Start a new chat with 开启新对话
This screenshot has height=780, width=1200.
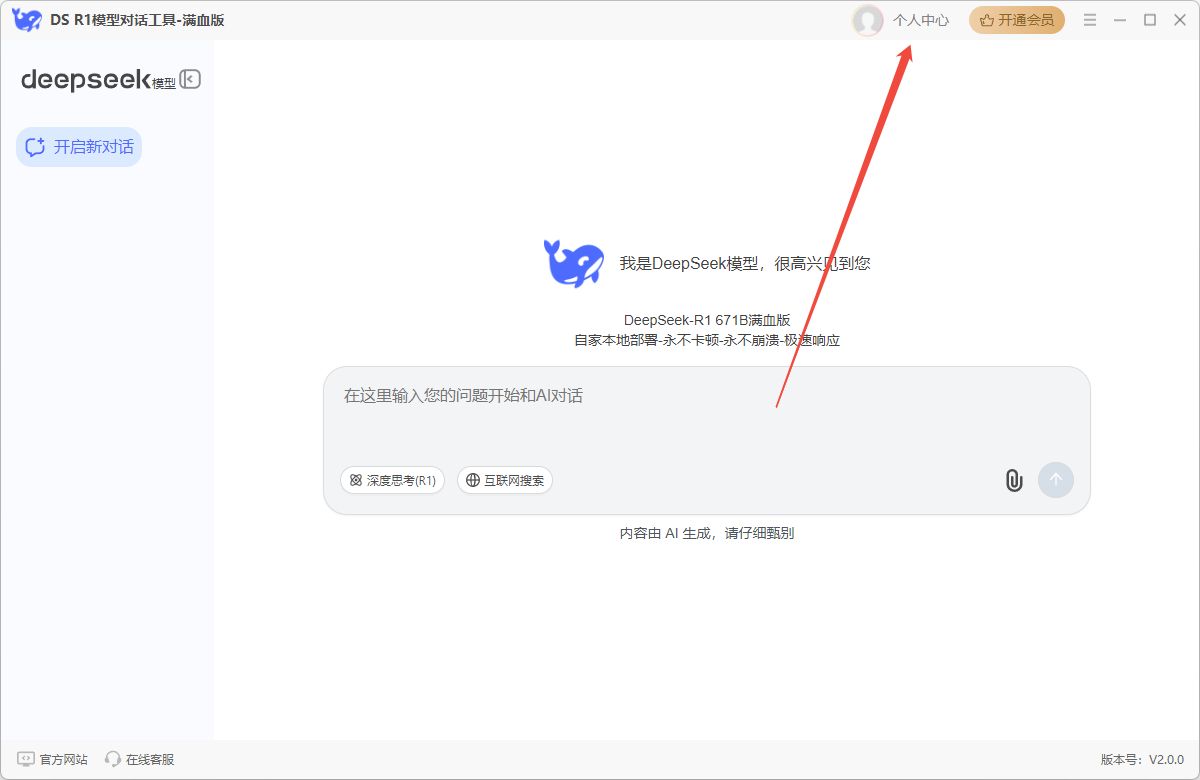[x=79, y=147]
